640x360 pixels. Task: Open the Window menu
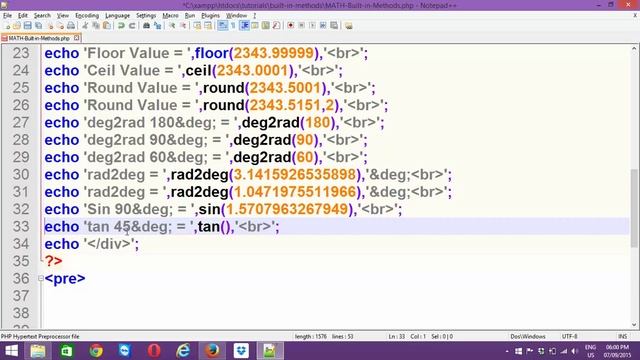pos(236,16)
